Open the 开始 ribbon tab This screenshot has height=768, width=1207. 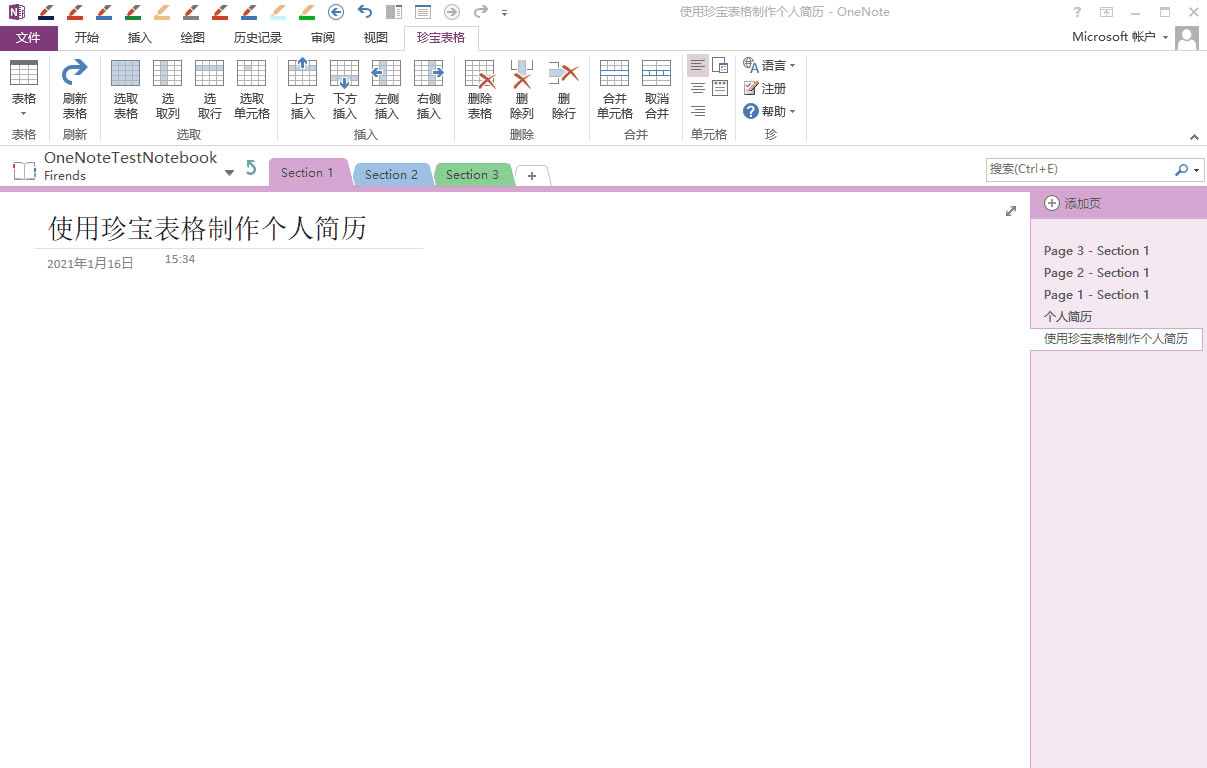pyautogui.click(x=86, y=37)
